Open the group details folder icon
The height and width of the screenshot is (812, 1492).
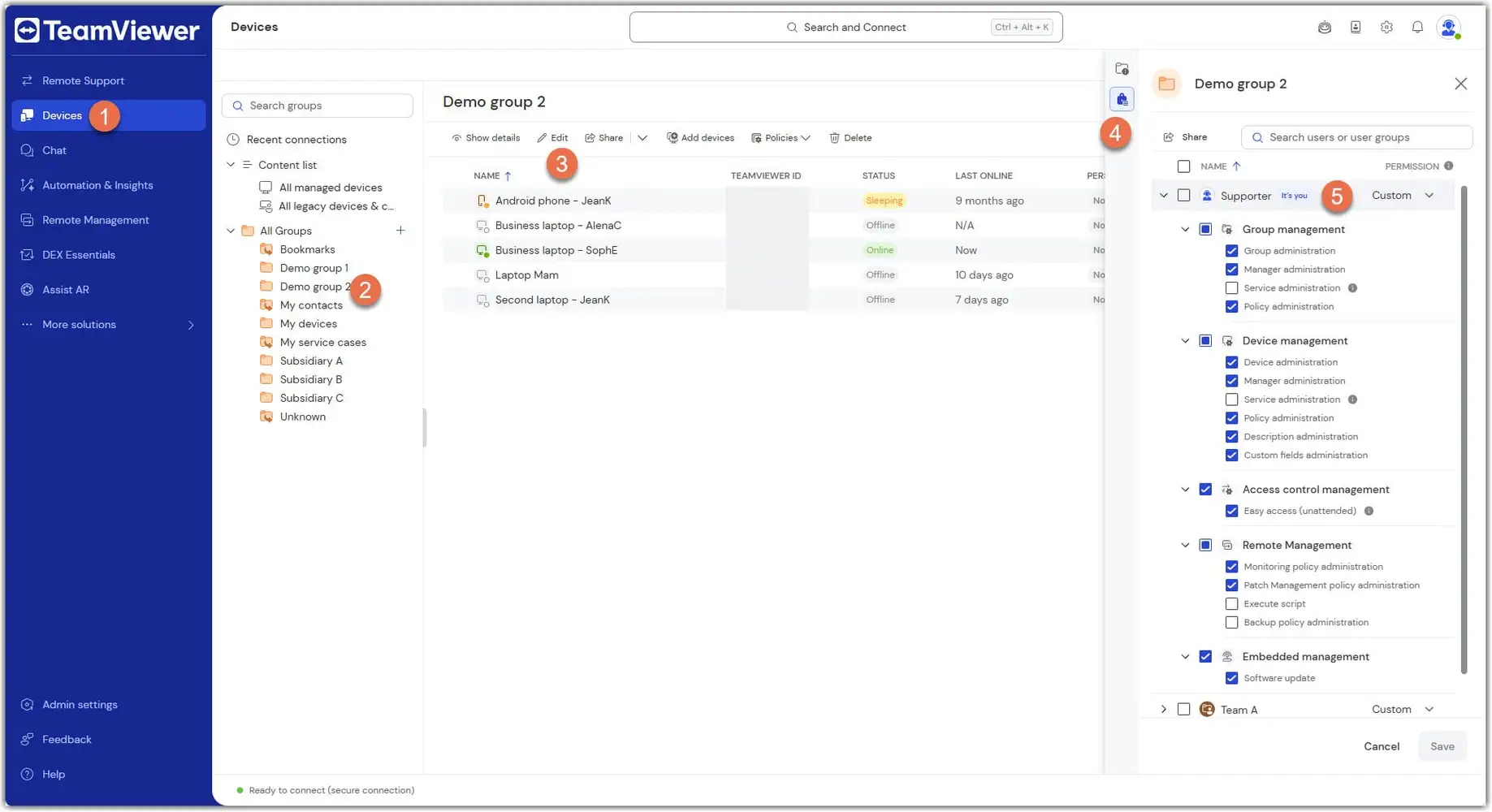tap(1122, 69)
